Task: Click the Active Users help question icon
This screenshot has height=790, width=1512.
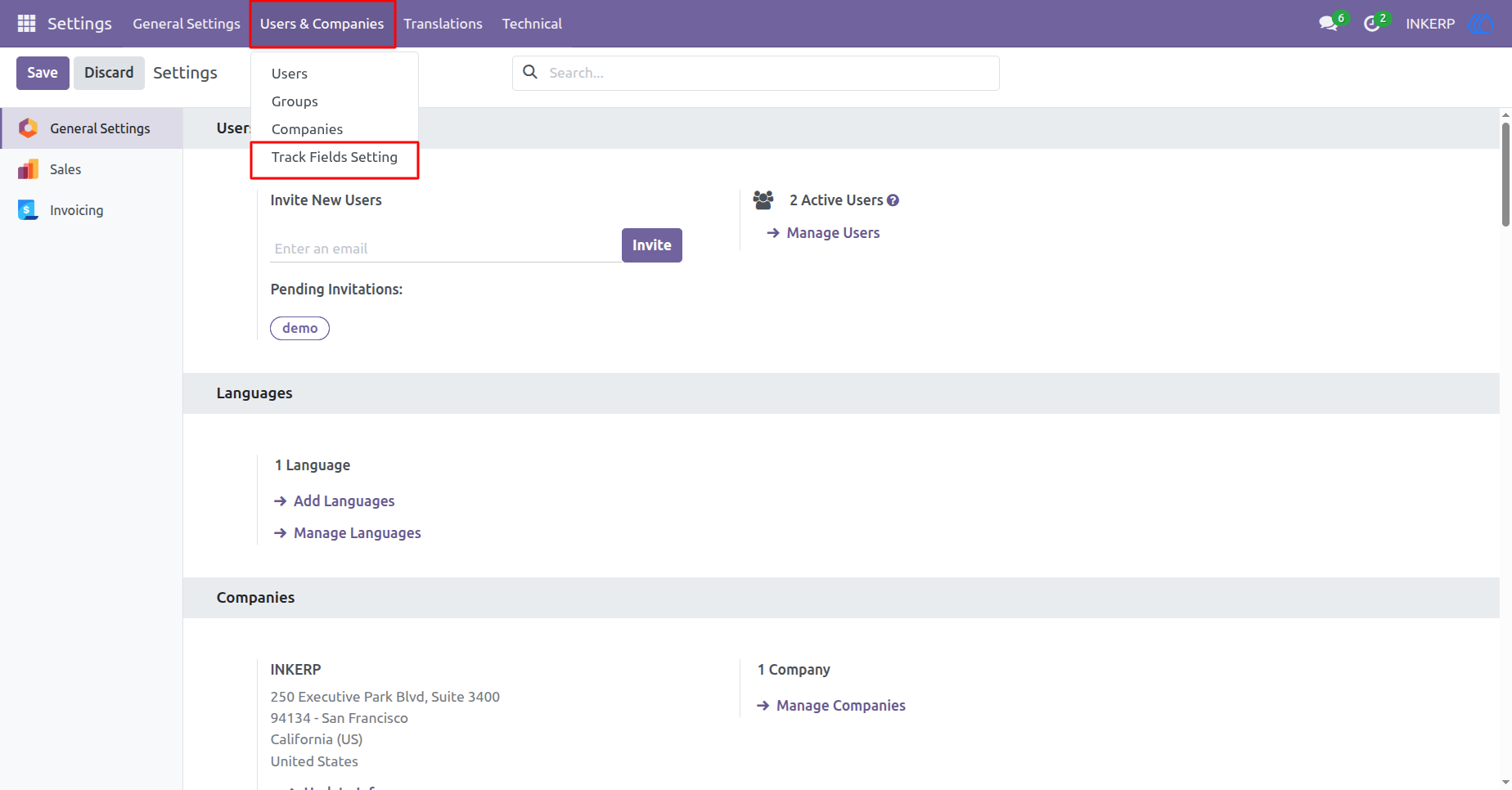Action: pyautogui.click(x=893, y=200)
